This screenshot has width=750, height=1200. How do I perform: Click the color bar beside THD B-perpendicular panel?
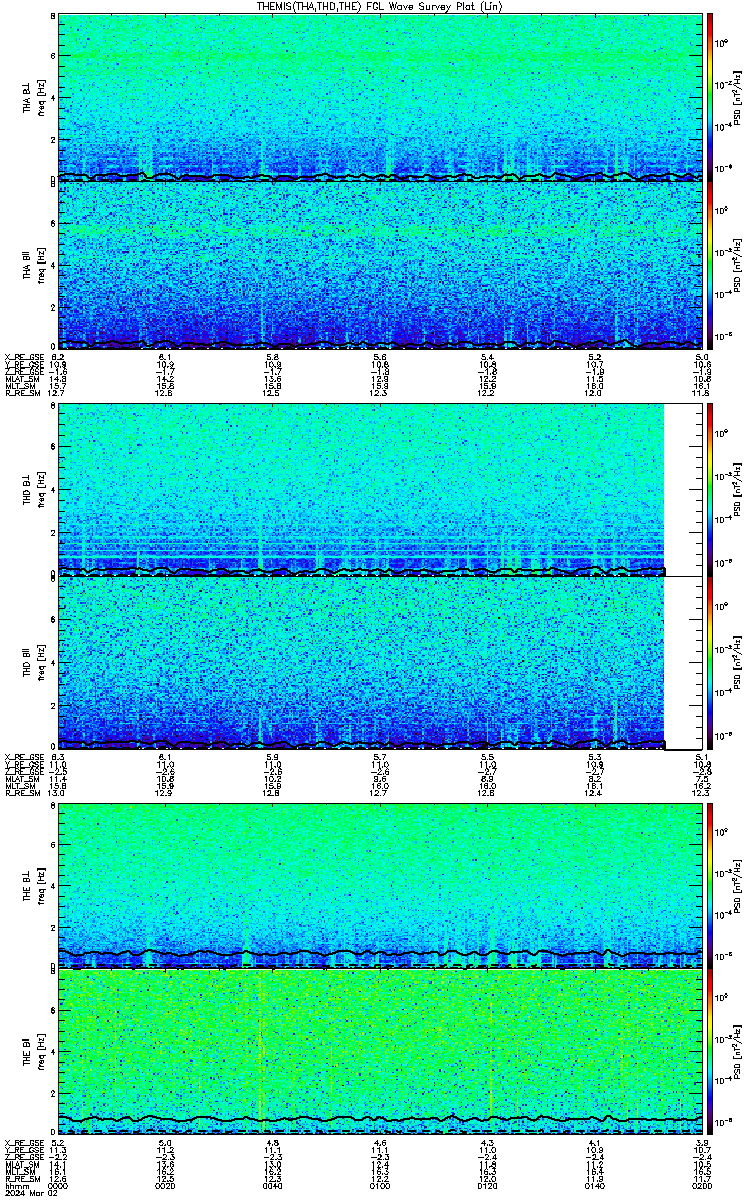click(x=711, y=489)
